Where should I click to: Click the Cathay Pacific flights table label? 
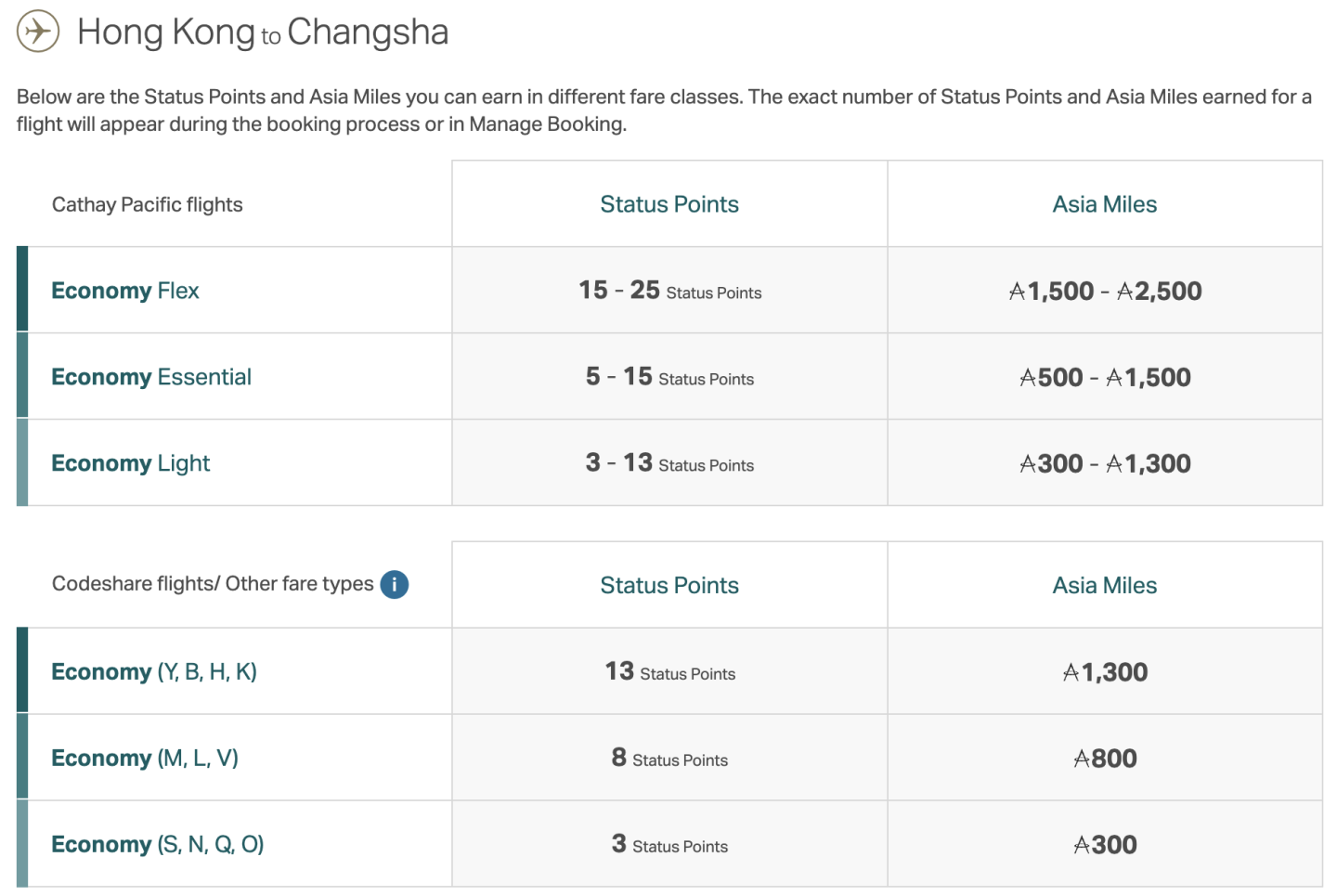[x=148, y=205]
